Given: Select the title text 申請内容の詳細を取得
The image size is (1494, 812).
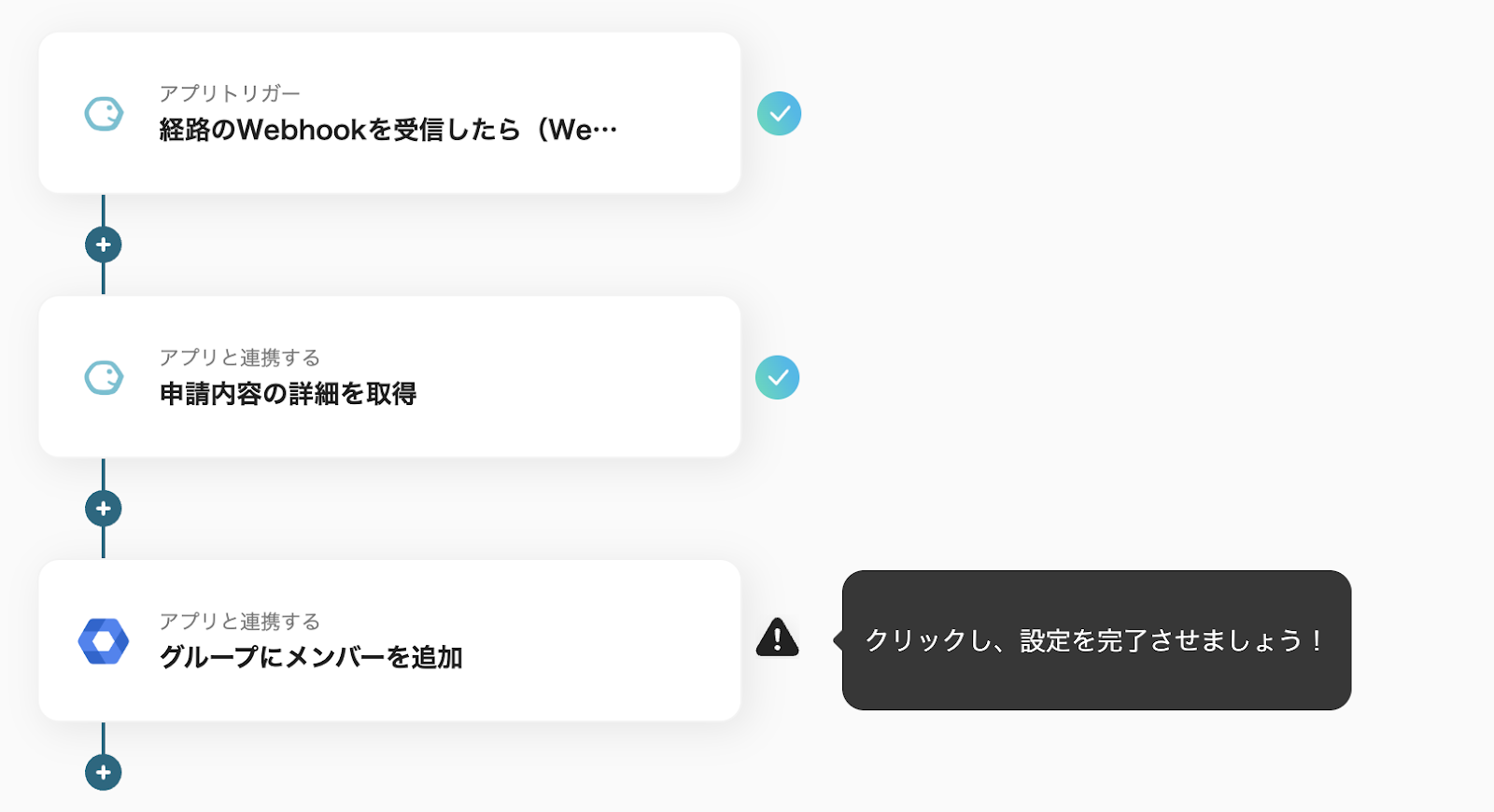Looking at the screenshot, I should click(288, 394).
